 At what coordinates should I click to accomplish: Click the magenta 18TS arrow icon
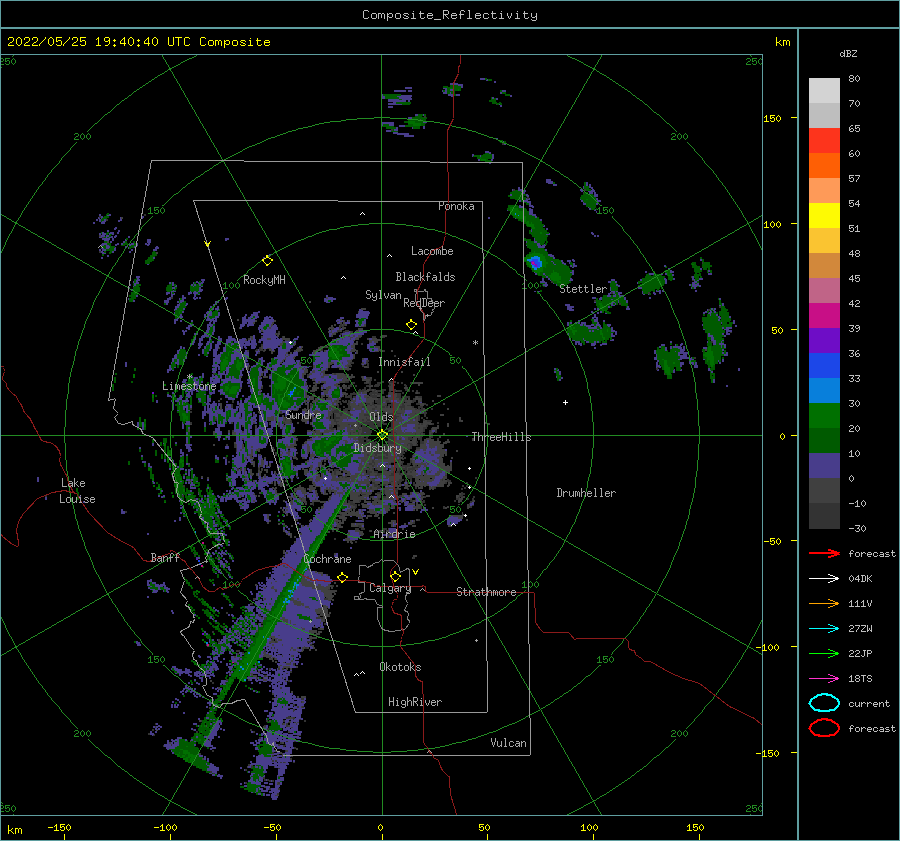824,679
